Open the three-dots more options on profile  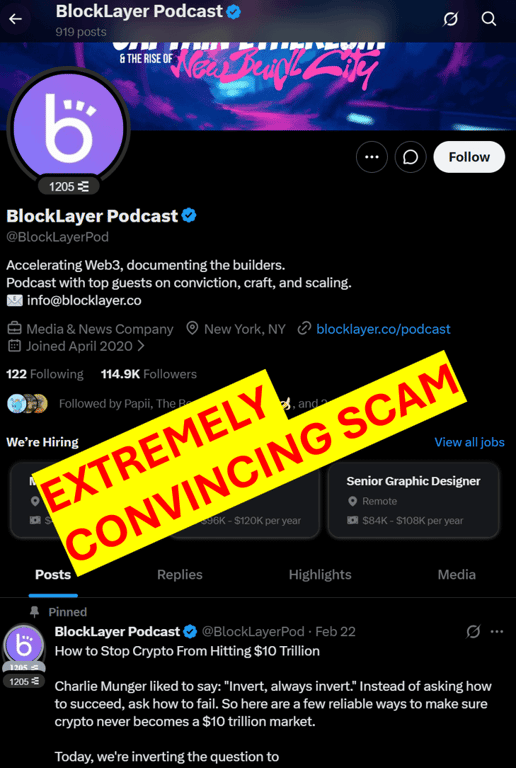pos(372,157)
